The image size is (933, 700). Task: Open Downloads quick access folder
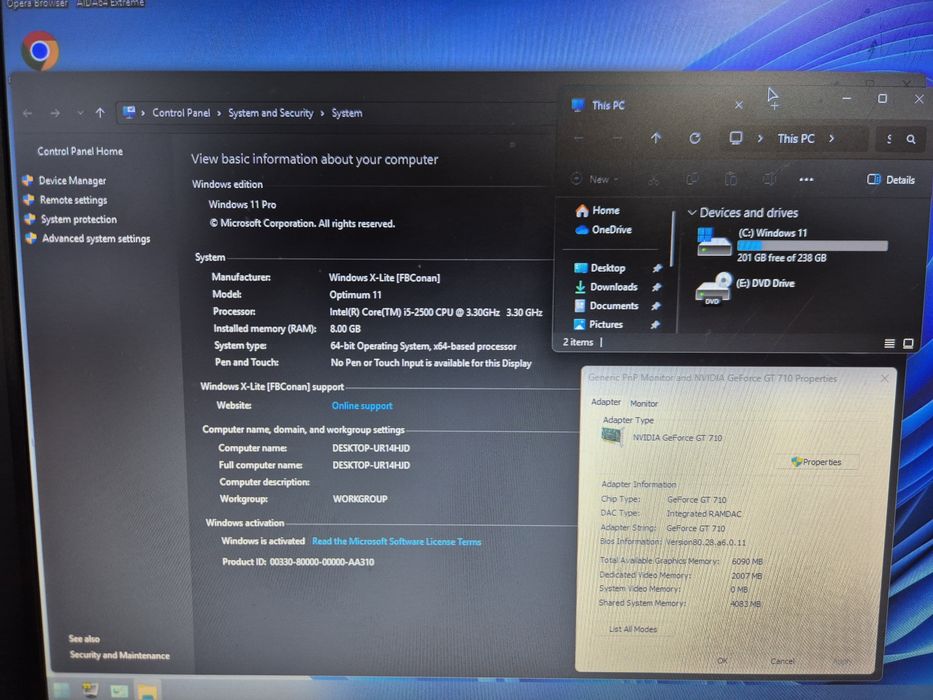606,286
